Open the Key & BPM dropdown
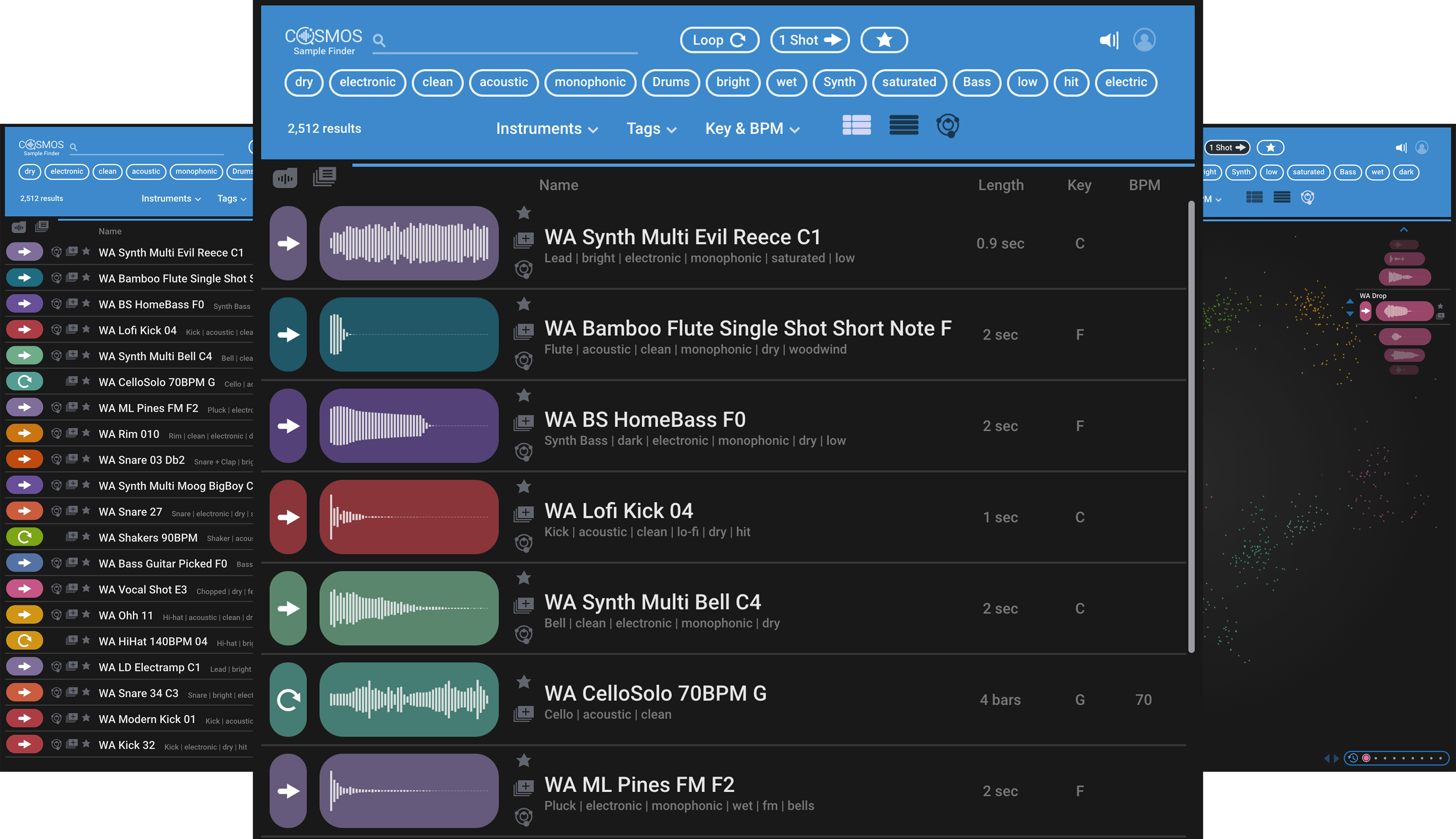 click(751, 128)
